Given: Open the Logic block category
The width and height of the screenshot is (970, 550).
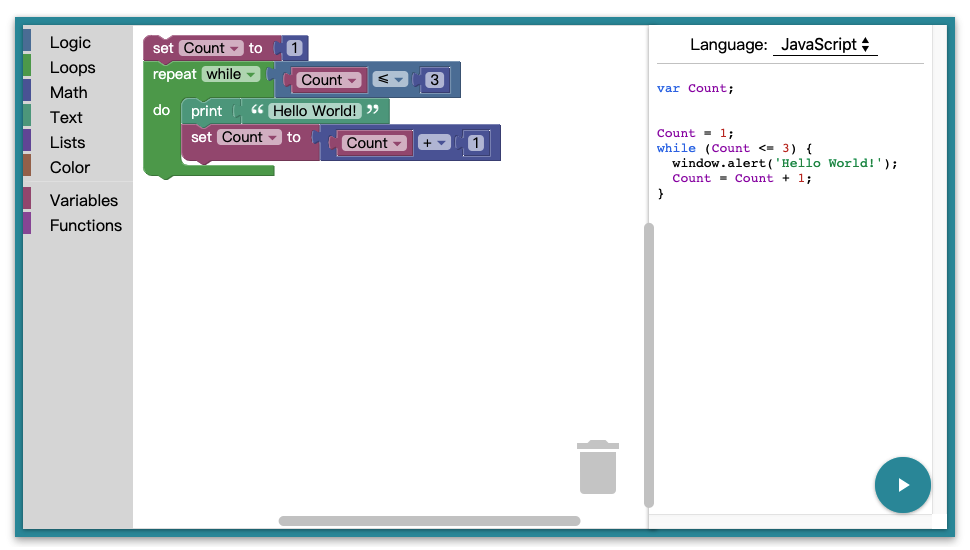Looking at the screenshot, I should [x=70, y=43].
